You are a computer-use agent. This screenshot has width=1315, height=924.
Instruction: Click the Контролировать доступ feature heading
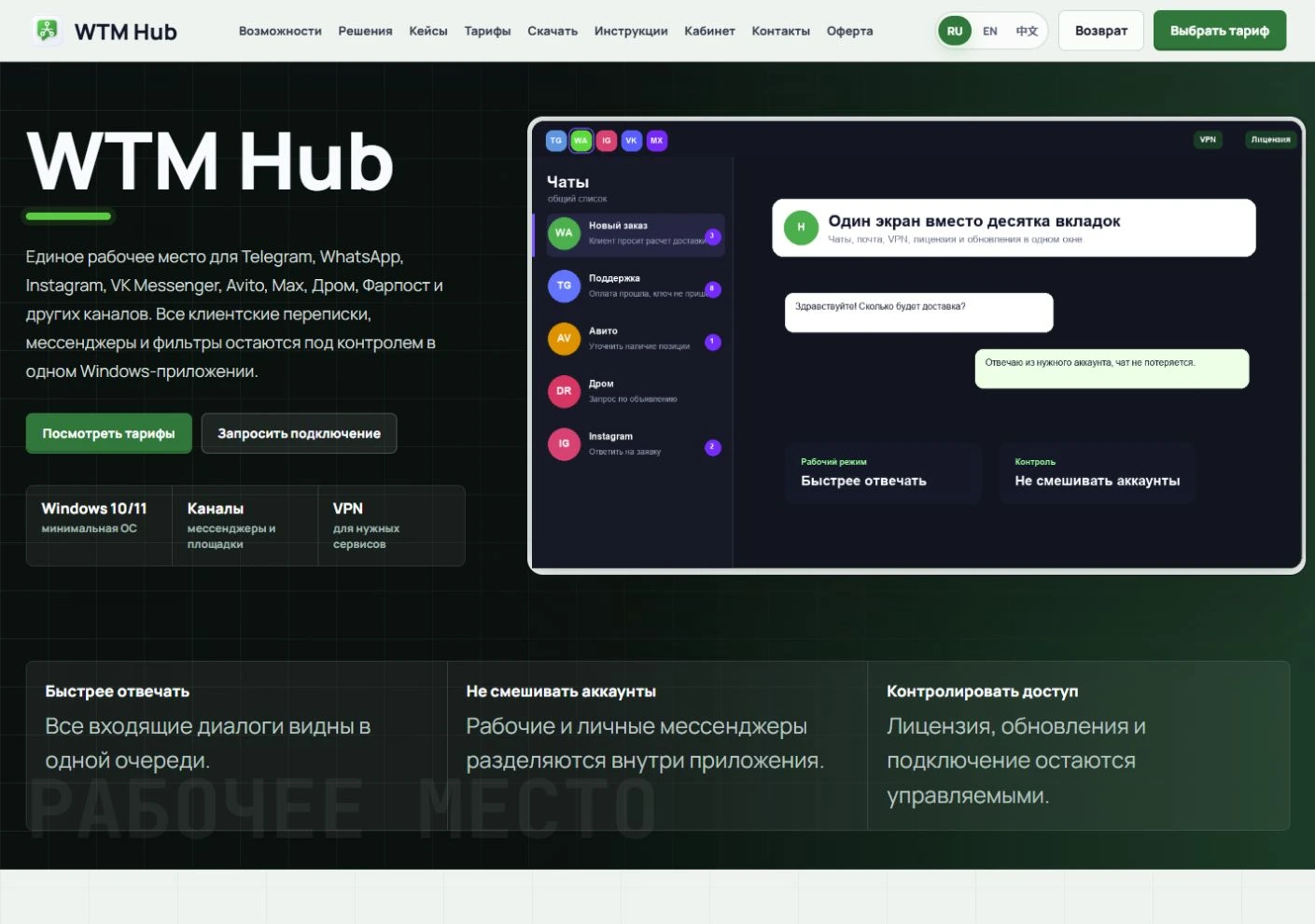pyautogui.click(x=982, y=692)
